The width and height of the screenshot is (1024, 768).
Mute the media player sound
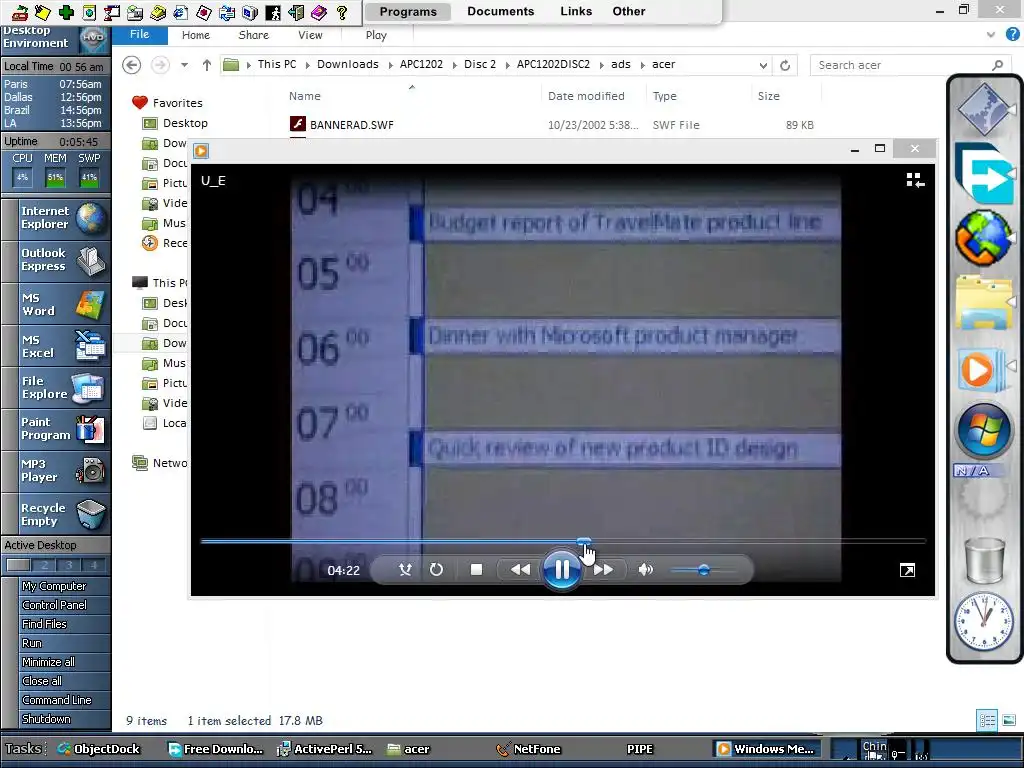tap(645, 569)
